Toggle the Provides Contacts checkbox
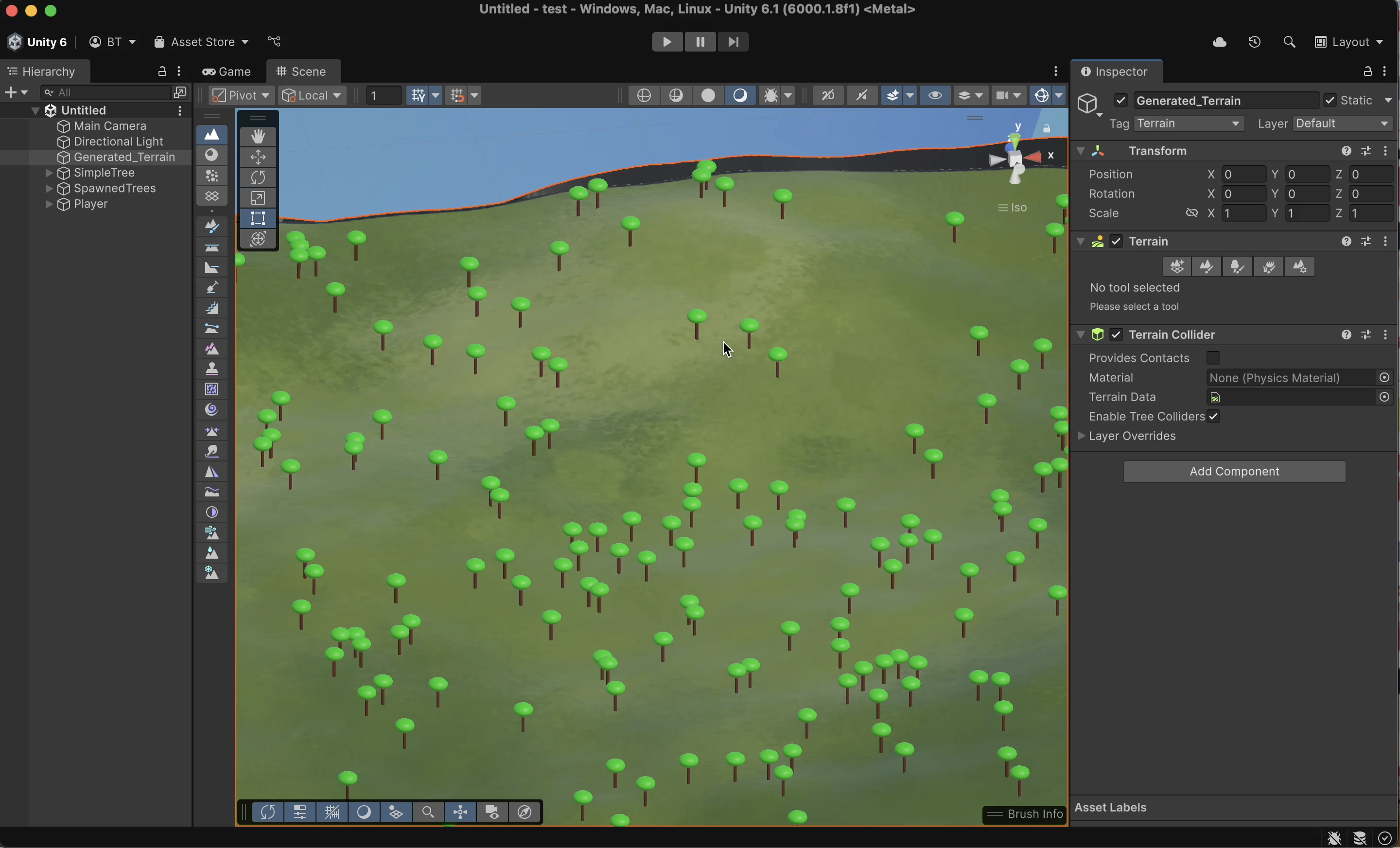The width and height of the screenshot is (1400, 848). [x=1213, y=358]
